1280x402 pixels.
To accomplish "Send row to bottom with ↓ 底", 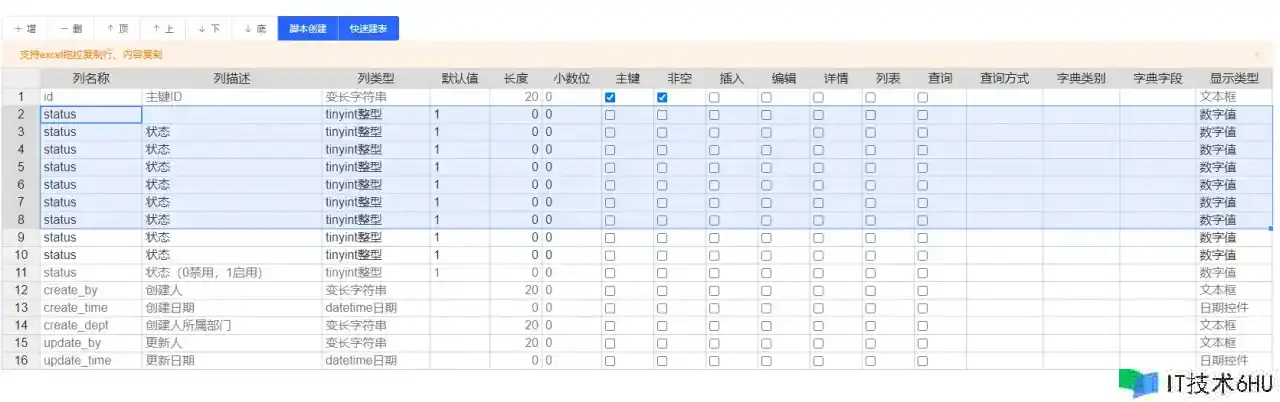I will coord(255,29).
